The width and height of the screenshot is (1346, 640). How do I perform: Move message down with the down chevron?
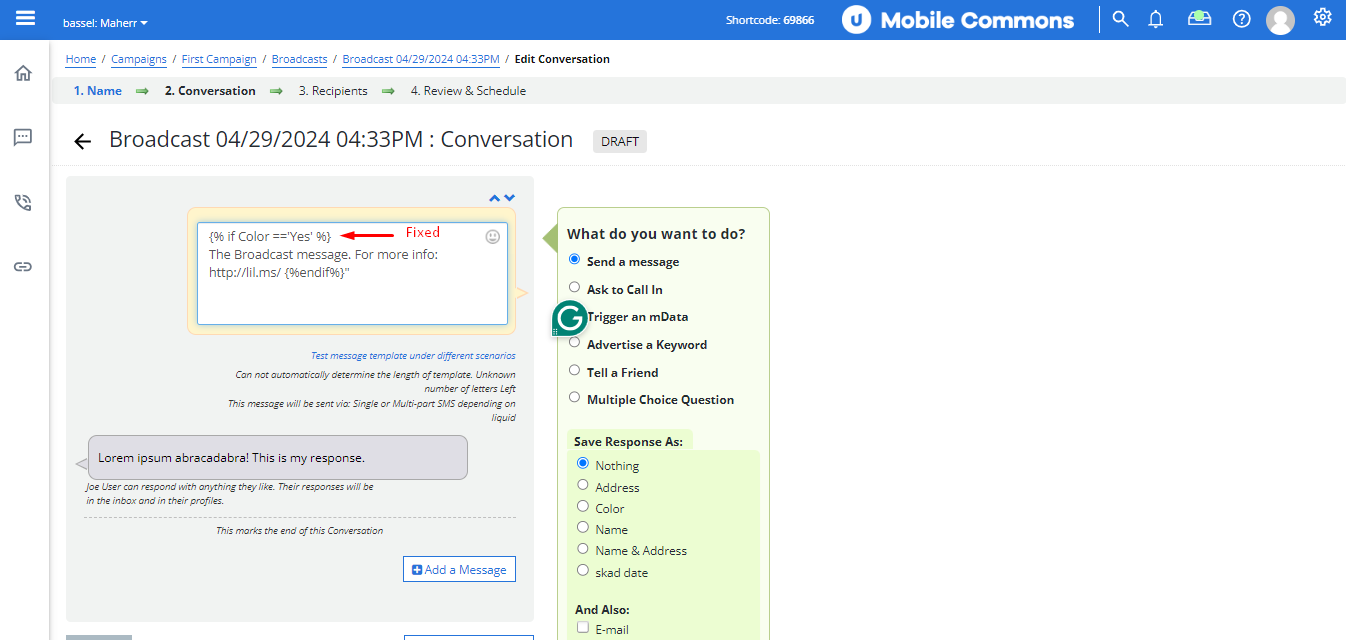point(509,198)
